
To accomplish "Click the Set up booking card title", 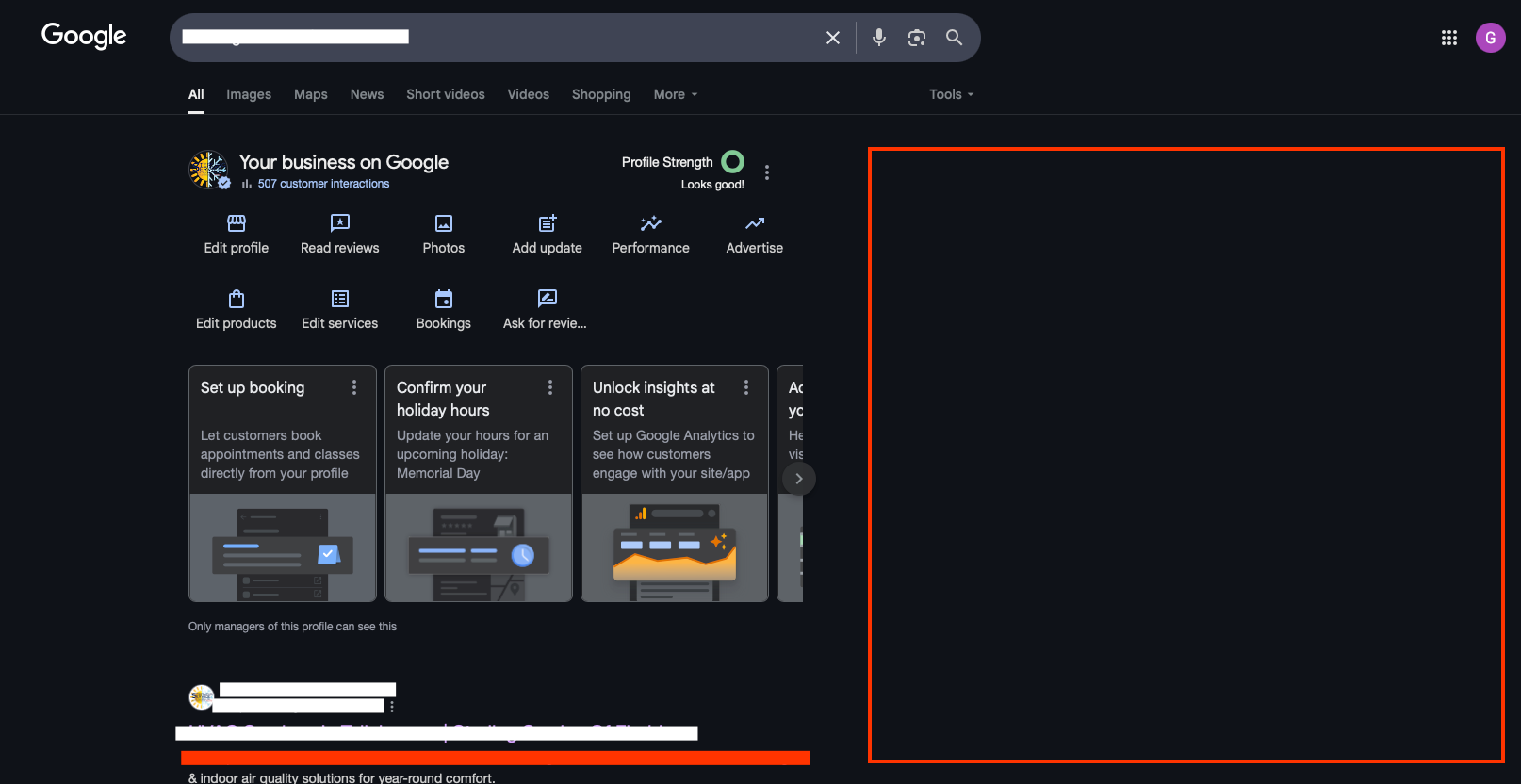I will (x=253, y=387).
